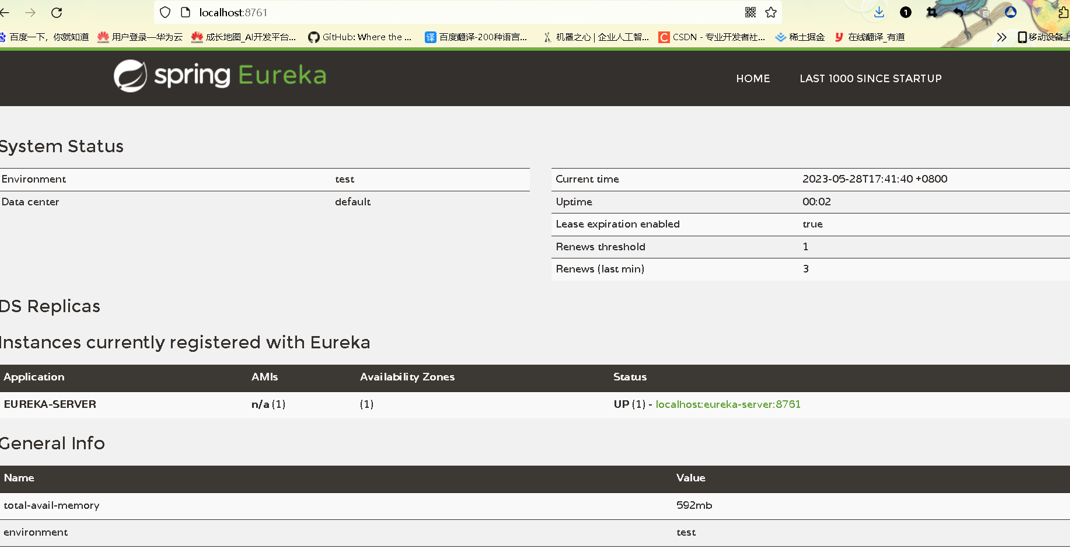Viewport: 1070px width, 547px height.
Task: Open the 百度一下 bookmark
Action: 44,37
